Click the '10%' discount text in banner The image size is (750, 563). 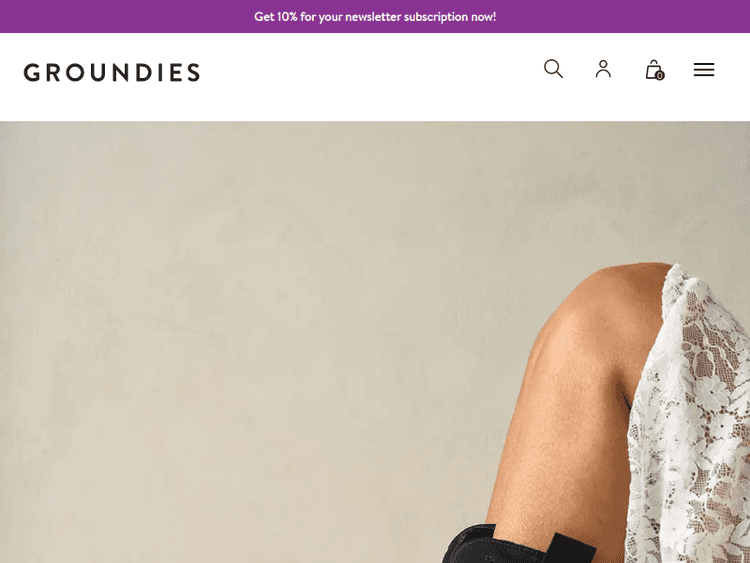(287, 17)
